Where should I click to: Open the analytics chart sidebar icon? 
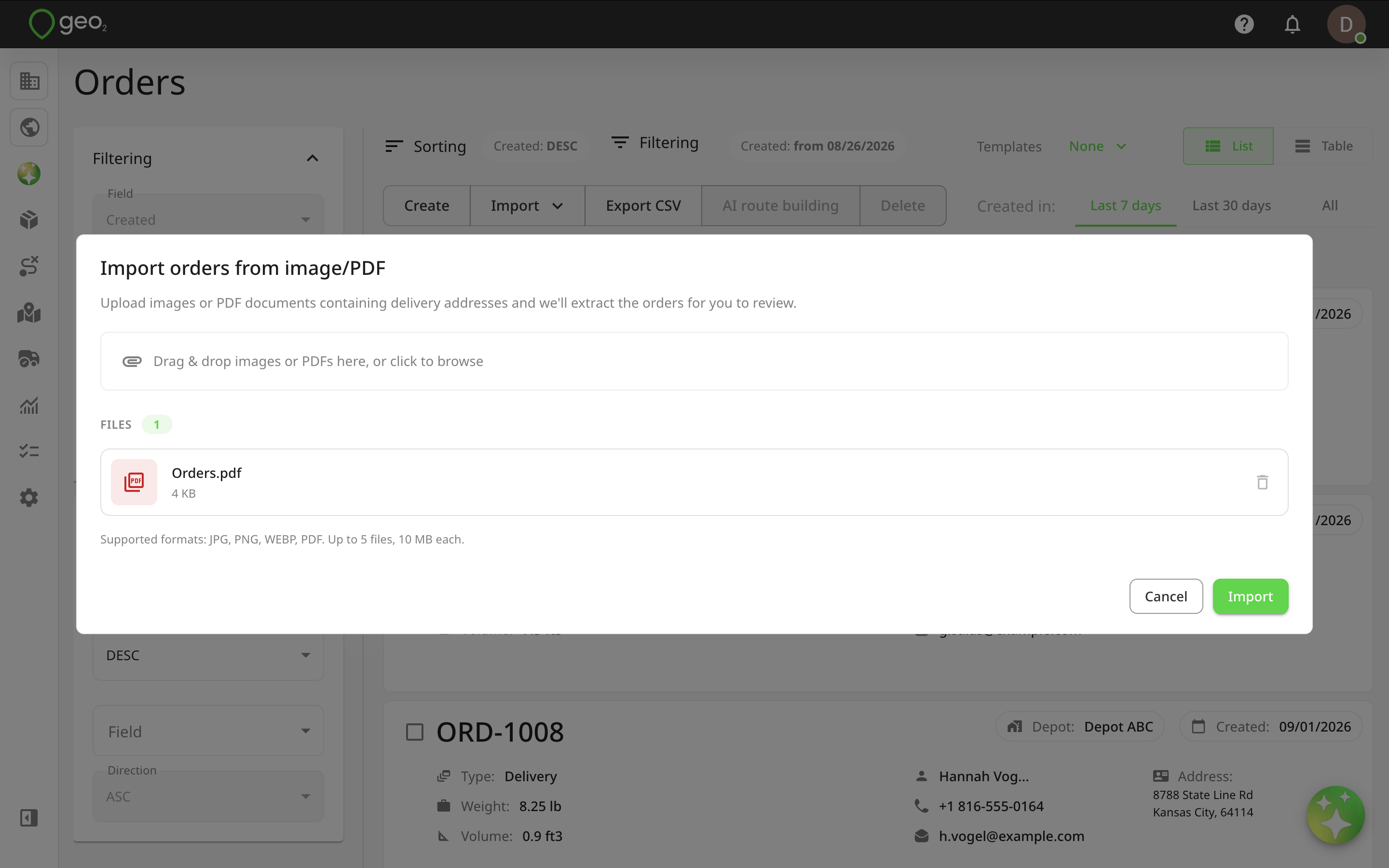pos(29,405)
